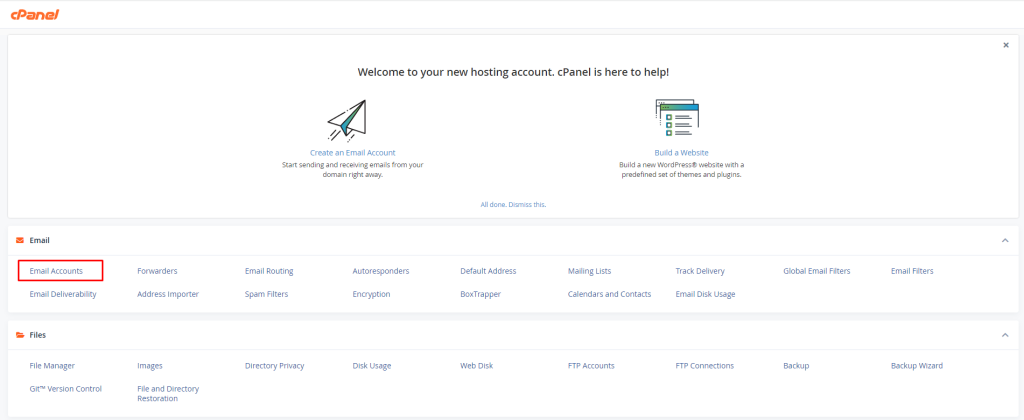Open Calendars and Contacts
Screen dimensions: 1024x420
(609, 294)
